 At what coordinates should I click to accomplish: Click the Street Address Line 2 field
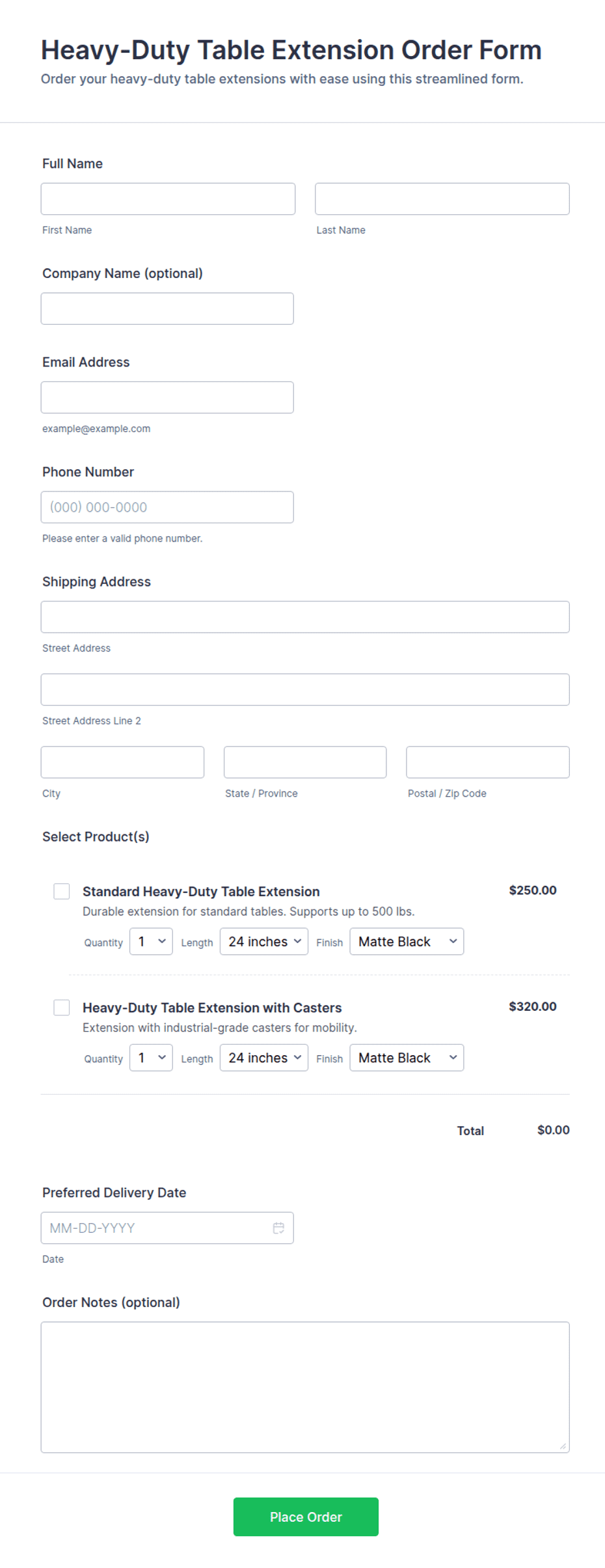click(x=305, y=689)
